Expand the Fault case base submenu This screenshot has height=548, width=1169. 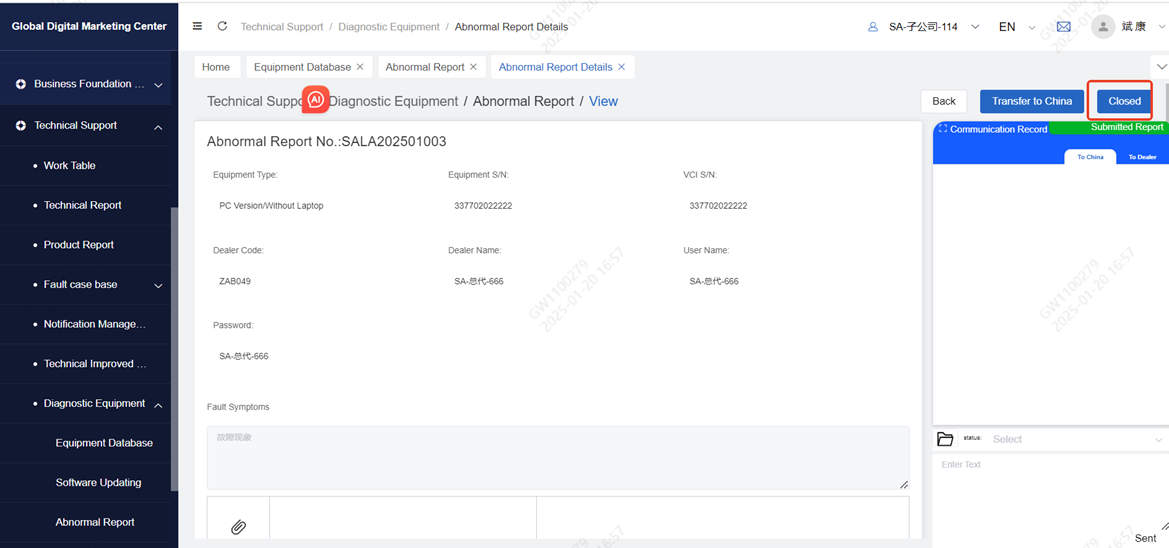click(x=158, y=285)
